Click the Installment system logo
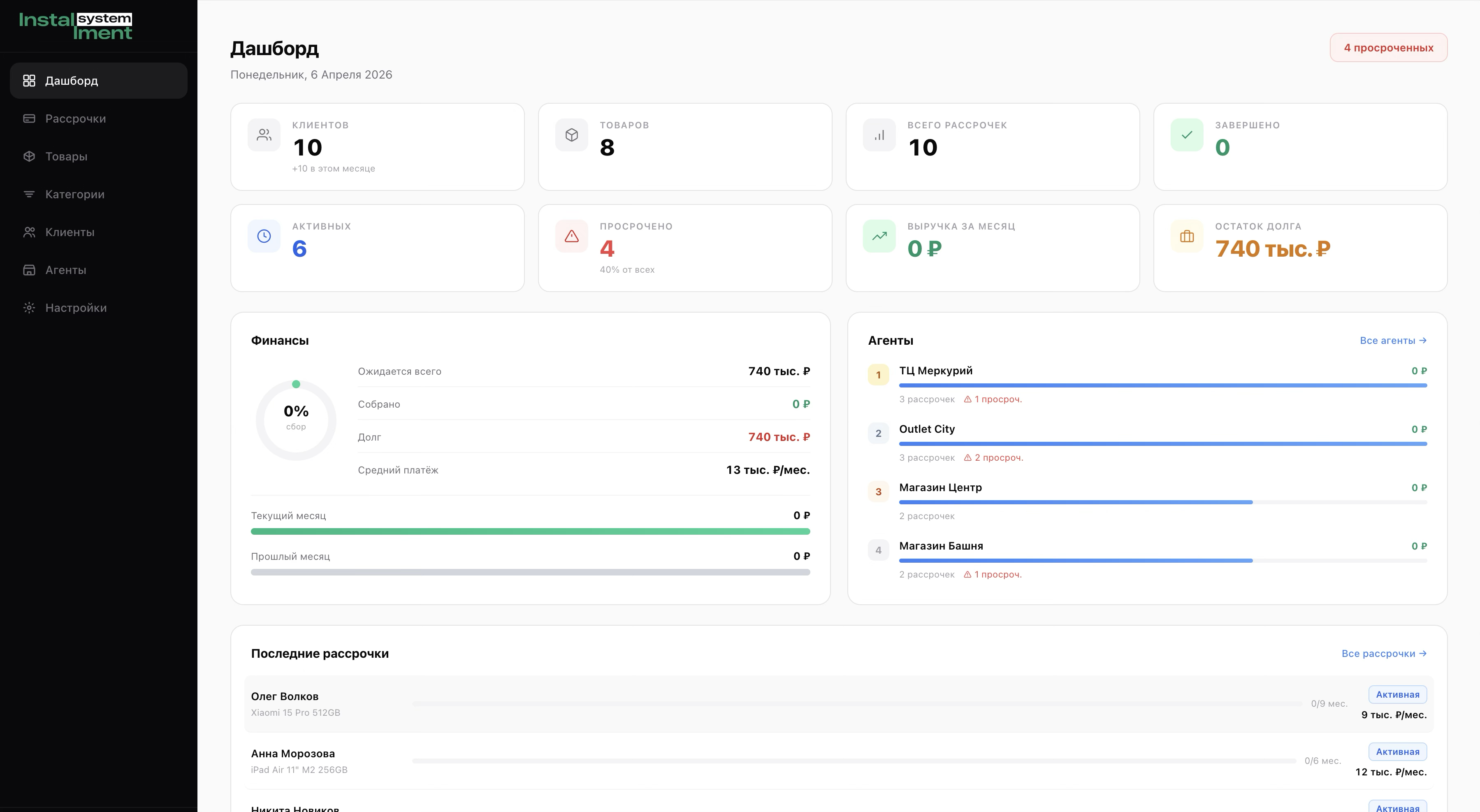 point(75,26)
